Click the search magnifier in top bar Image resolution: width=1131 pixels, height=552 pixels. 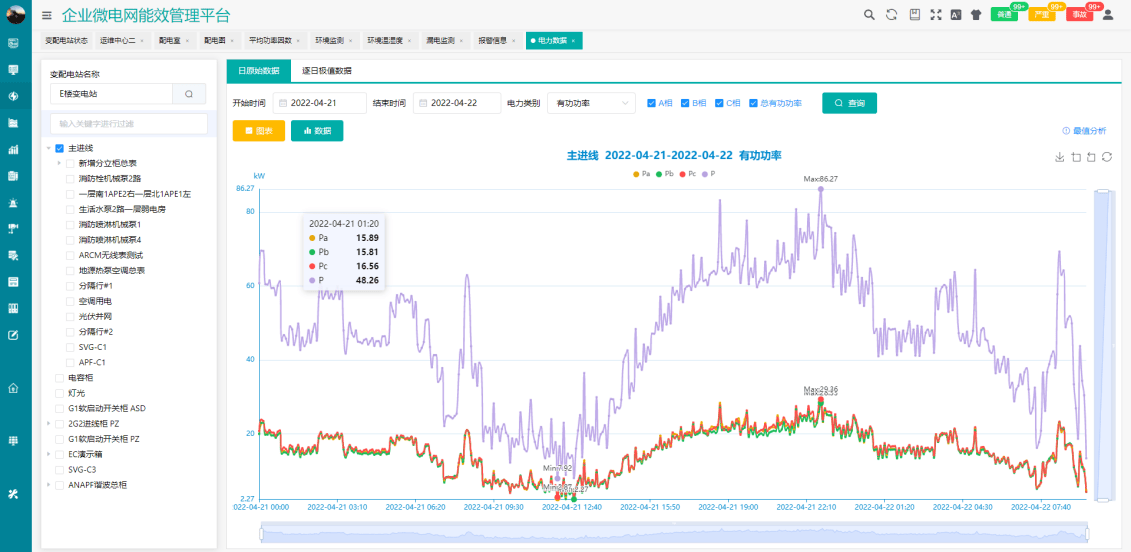click(x=869, y=15)
